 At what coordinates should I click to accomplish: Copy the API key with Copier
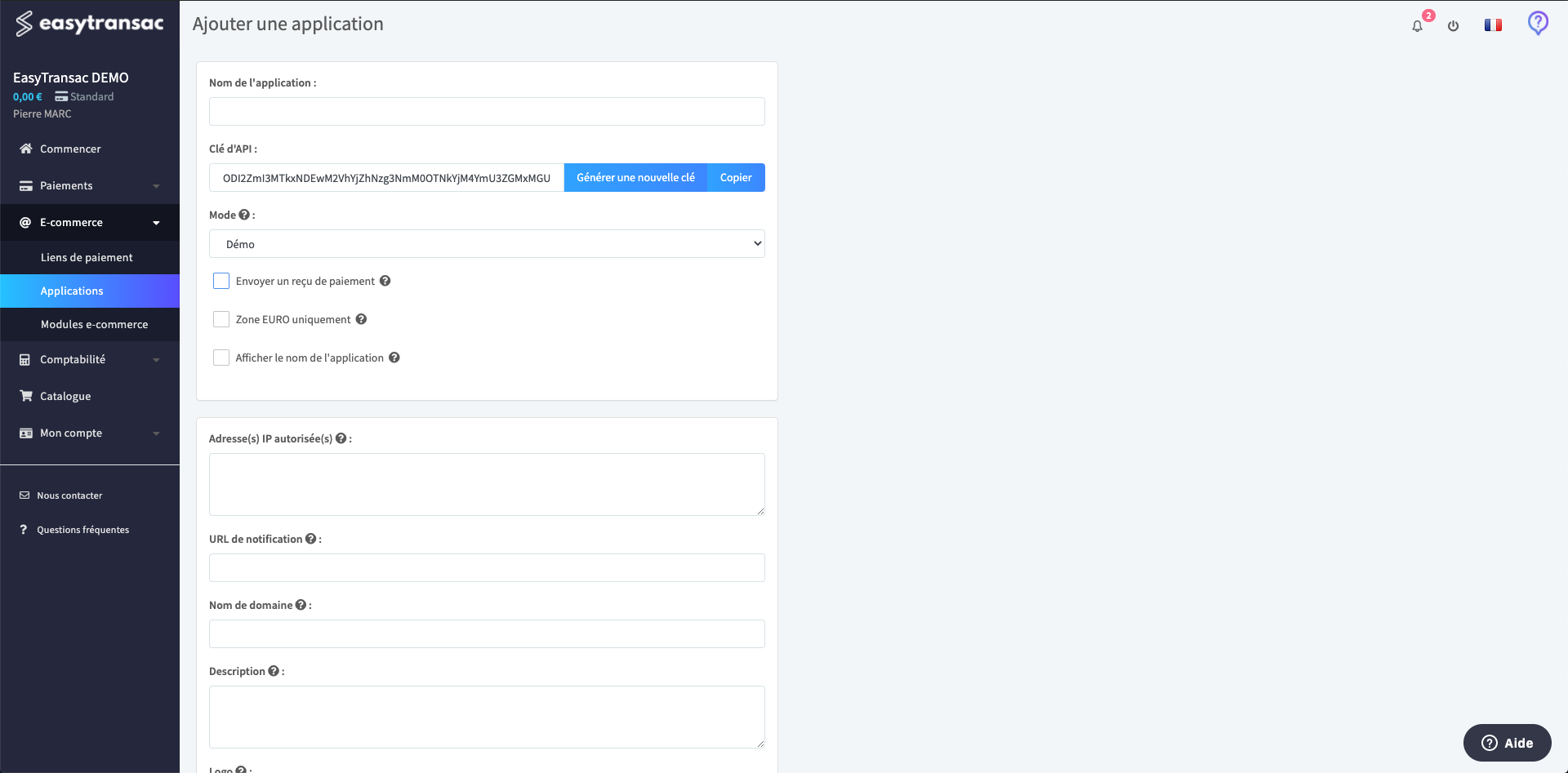click(x=736, y=177)
